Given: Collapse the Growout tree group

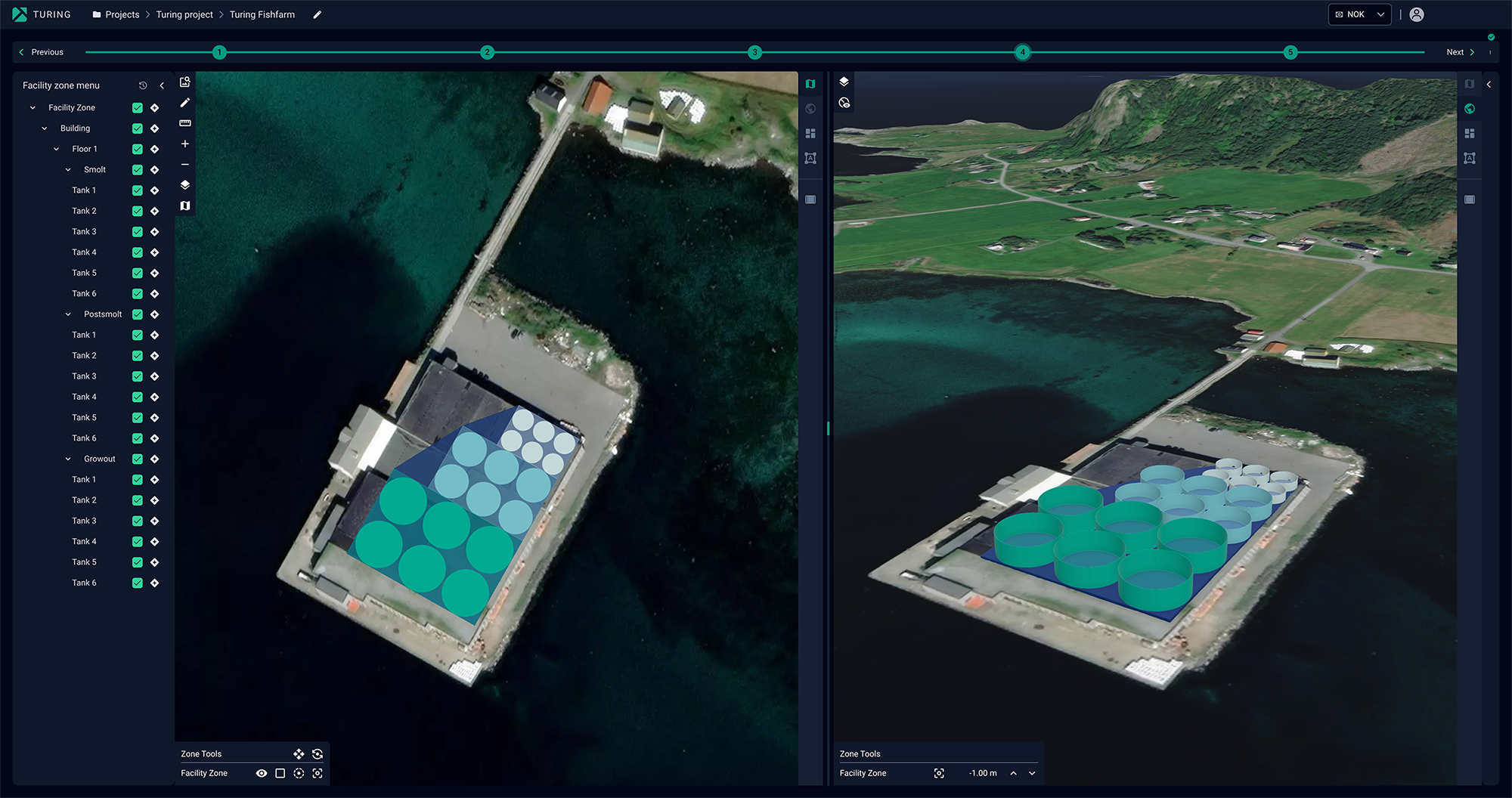Looking at the screenshot, I should coord(68,459).
